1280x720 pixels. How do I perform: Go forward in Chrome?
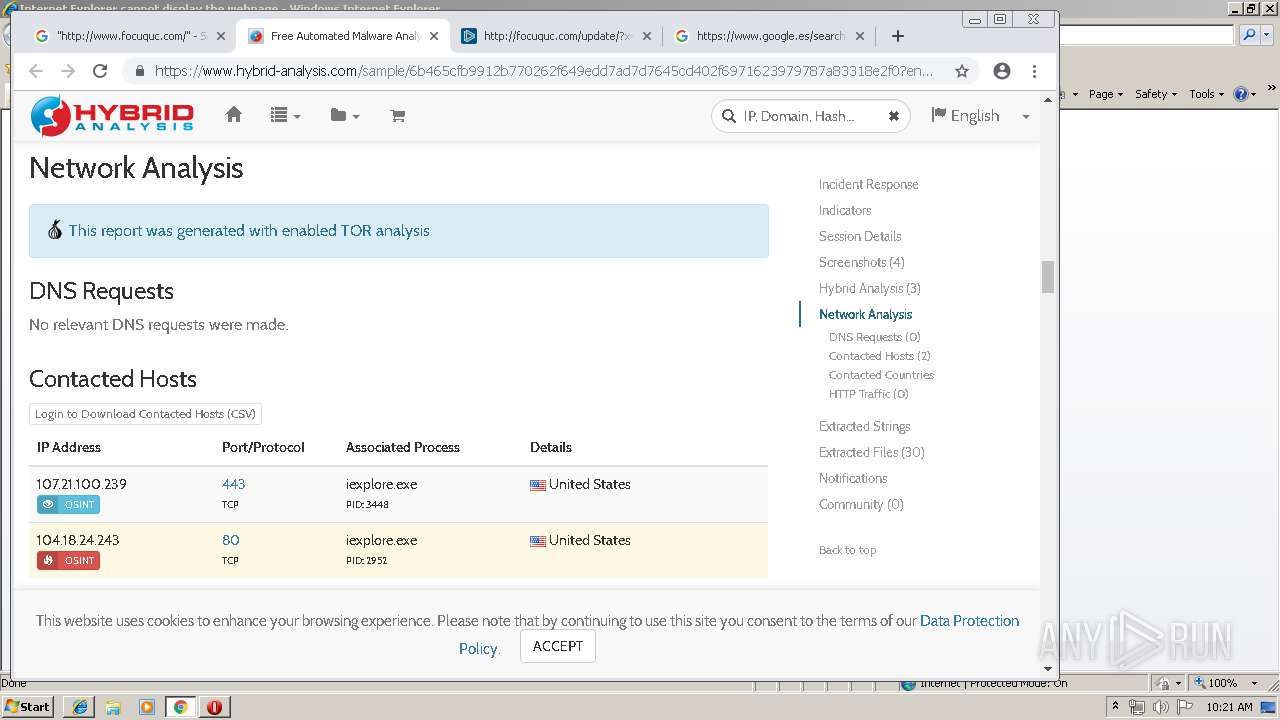tap(68, 71)
